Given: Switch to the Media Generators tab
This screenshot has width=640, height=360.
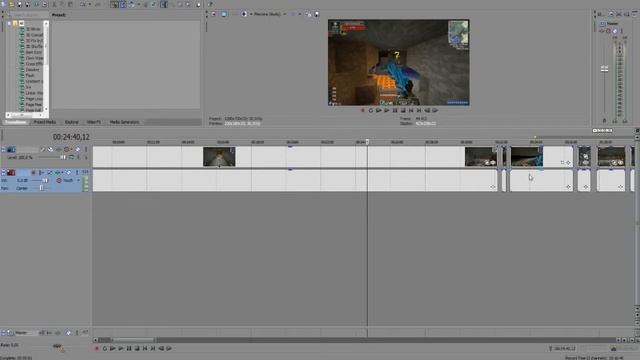Looking at the screenshot, I should pyautogui.click(x=124, y=122).
